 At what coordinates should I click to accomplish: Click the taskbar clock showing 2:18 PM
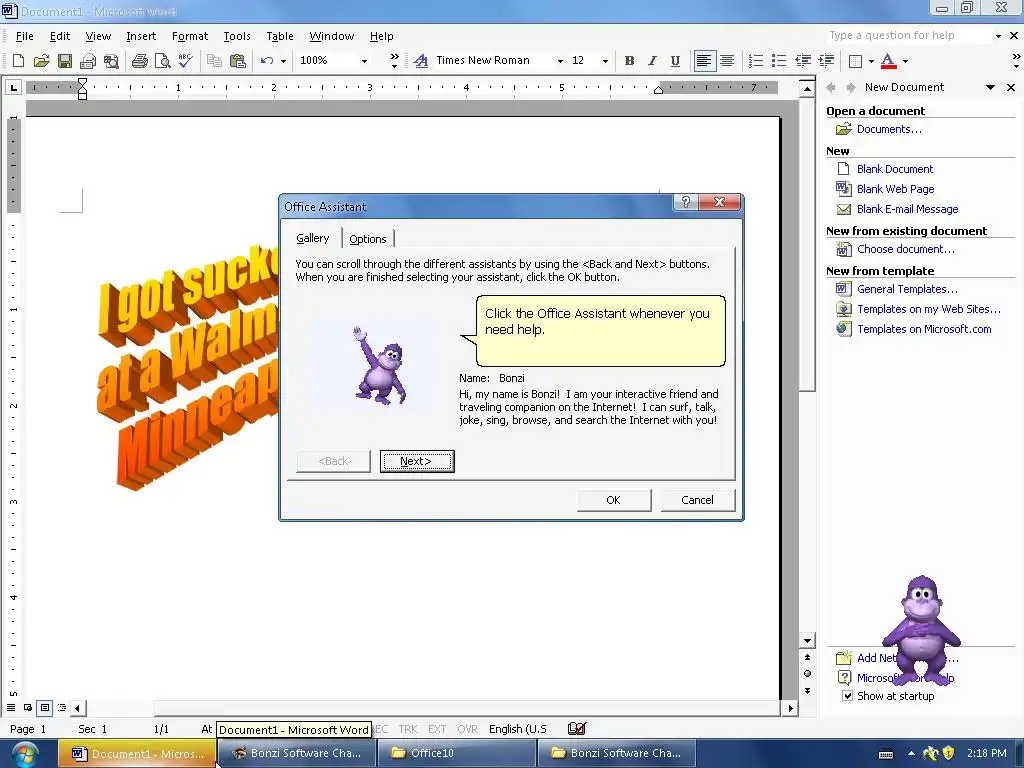coord(986,753)
